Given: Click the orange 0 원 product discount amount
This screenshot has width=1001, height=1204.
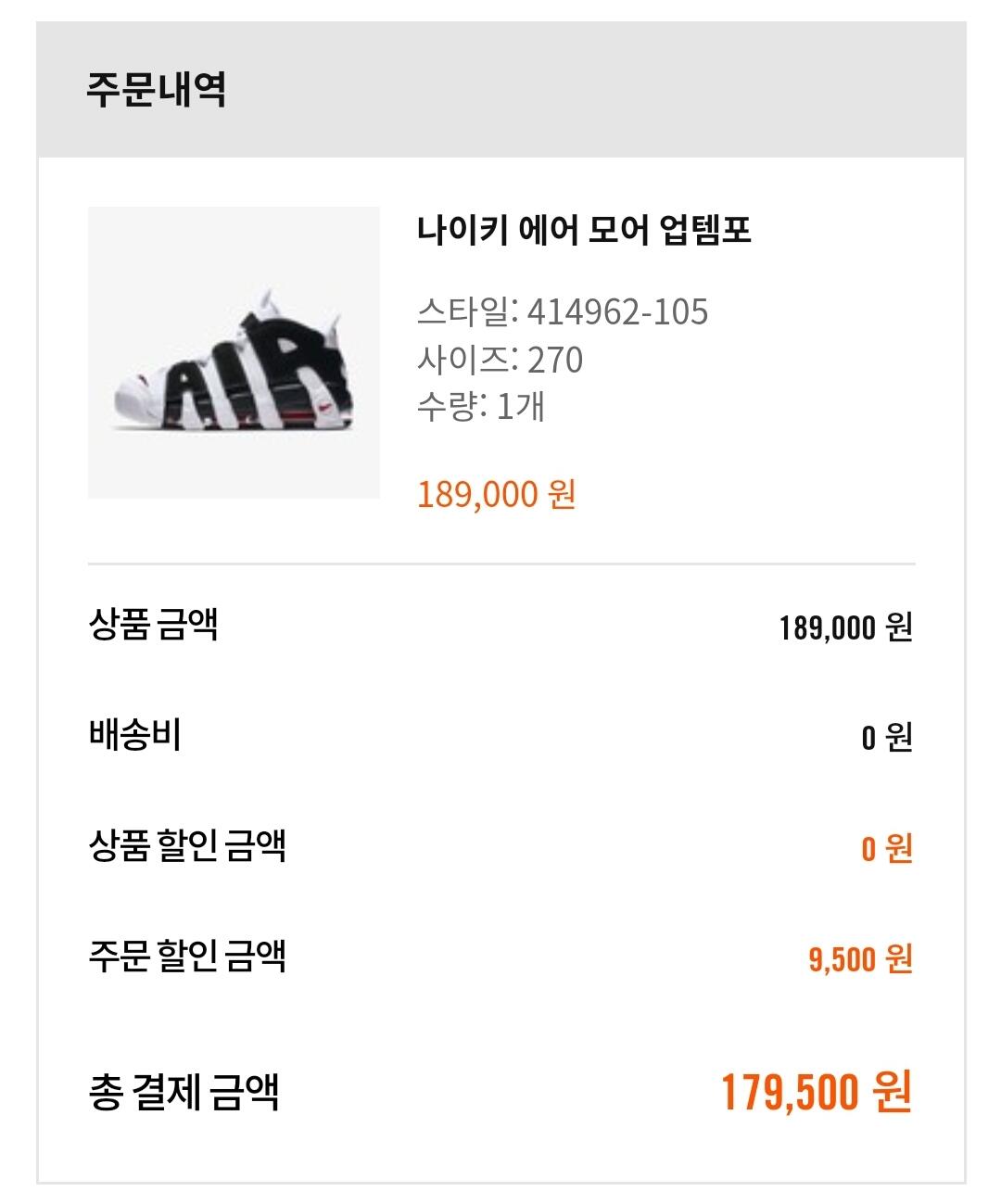Looking at the screenshot, I should click(886, 848).
